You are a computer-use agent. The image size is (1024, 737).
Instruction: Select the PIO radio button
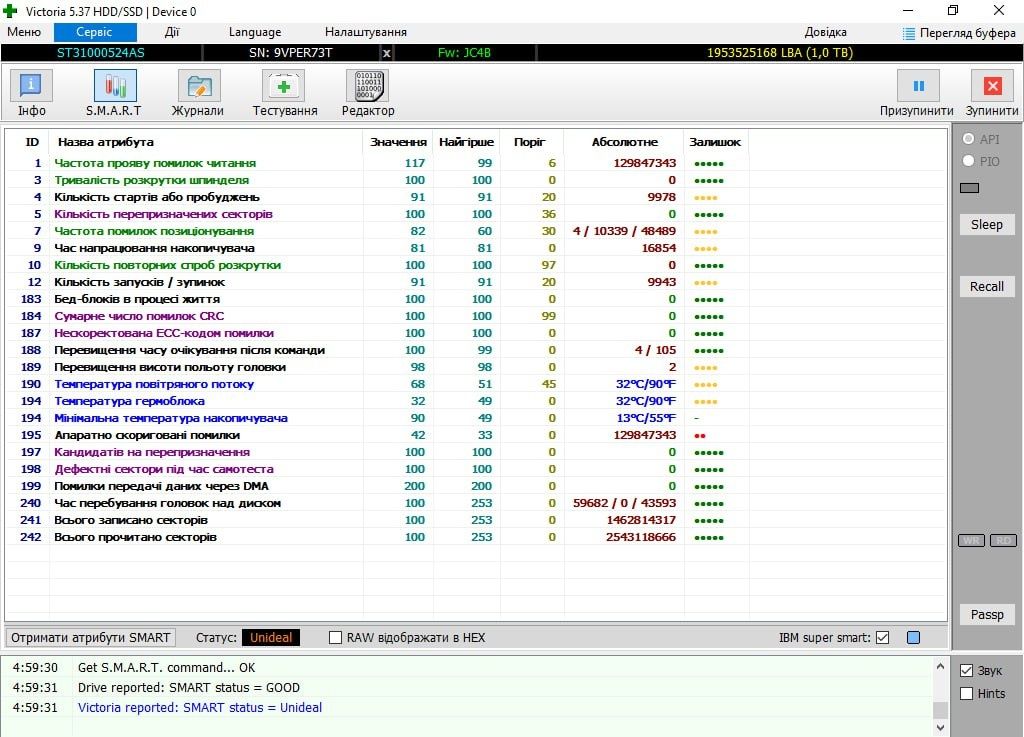pos(968,161)
